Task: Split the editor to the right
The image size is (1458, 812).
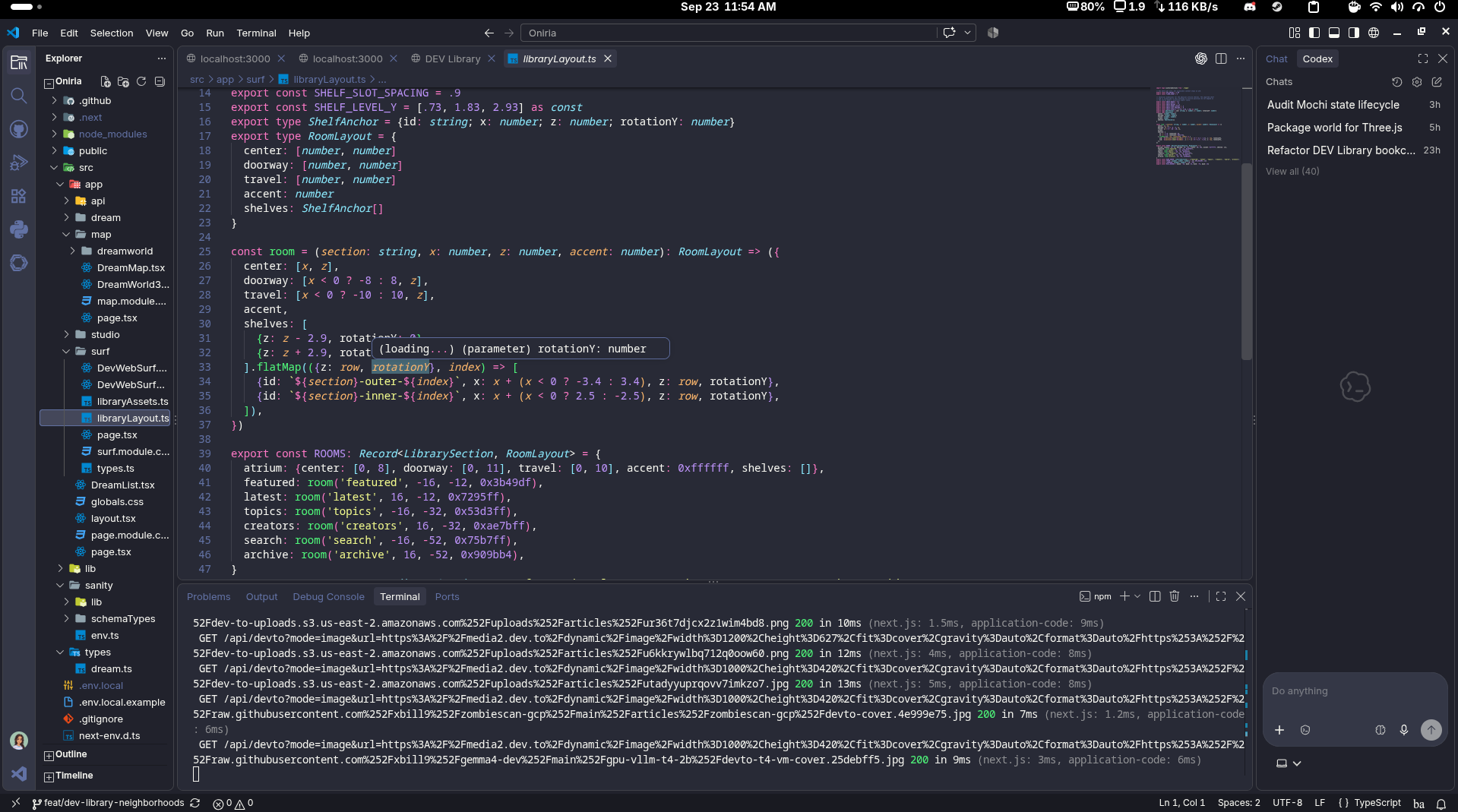Action: pos(1221,58)
